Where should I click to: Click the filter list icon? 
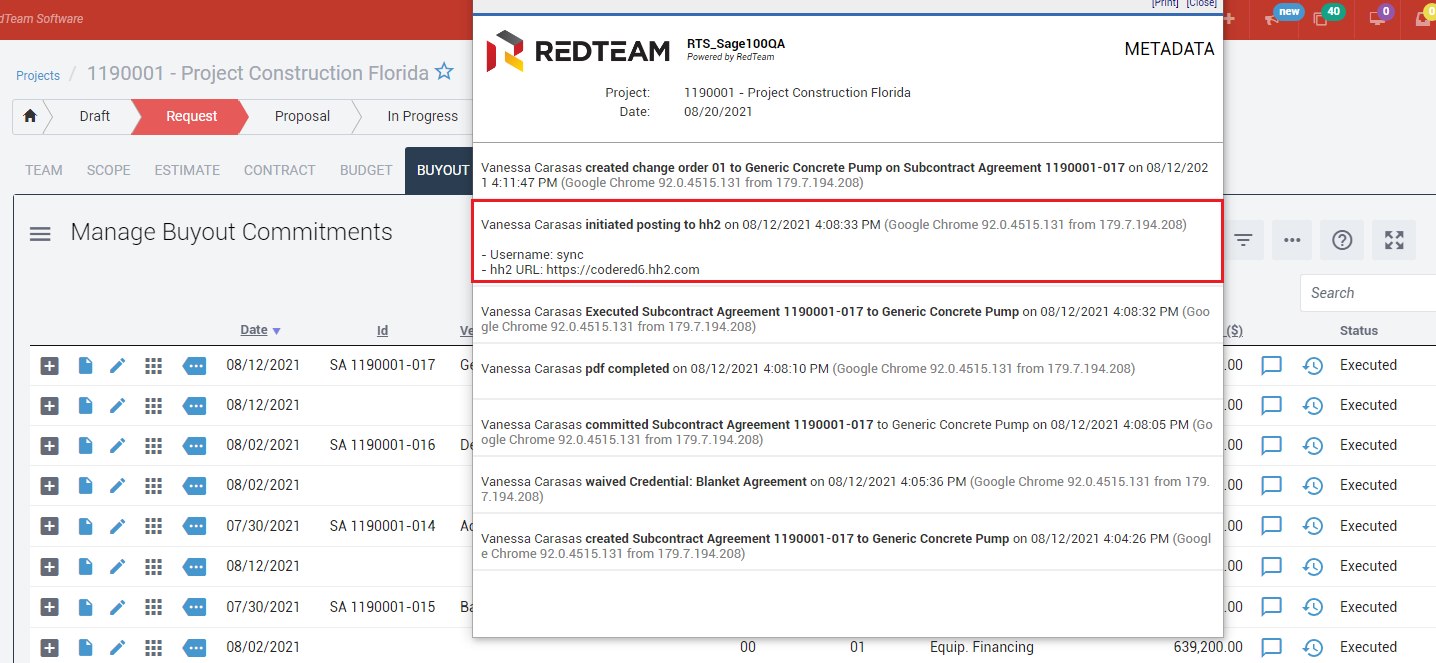coord(1243,240)
